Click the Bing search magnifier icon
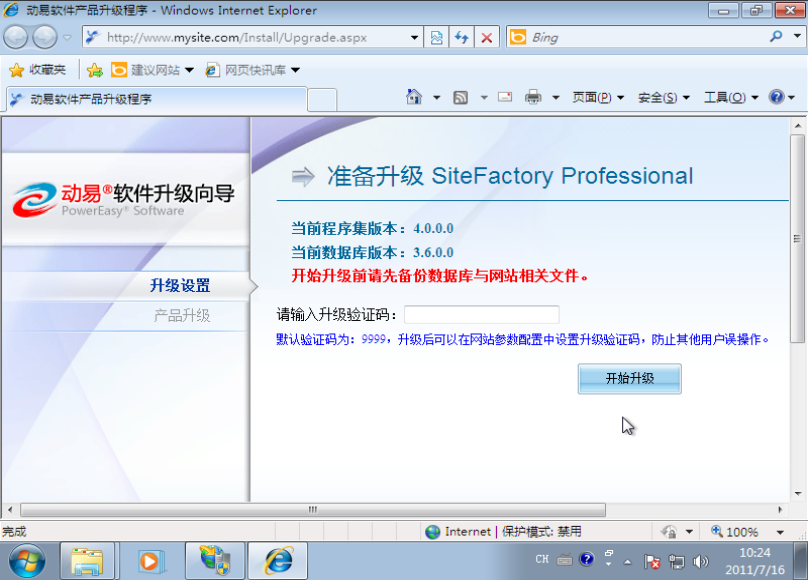The height and width of the screenshot is (580, 808). (776, 37)
